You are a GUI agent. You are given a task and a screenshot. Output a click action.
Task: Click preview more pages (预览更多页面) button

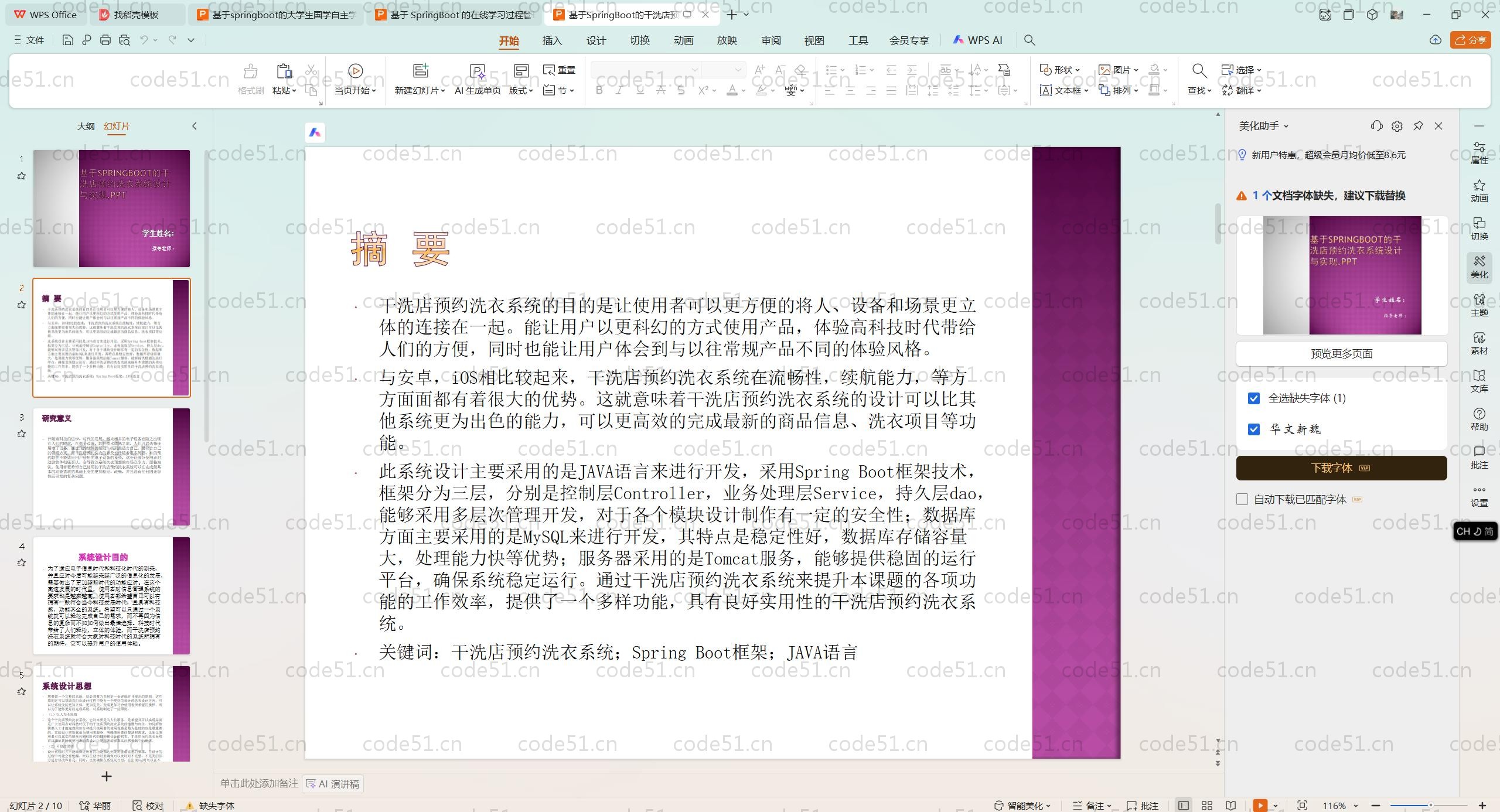(x=1341, y=354)
